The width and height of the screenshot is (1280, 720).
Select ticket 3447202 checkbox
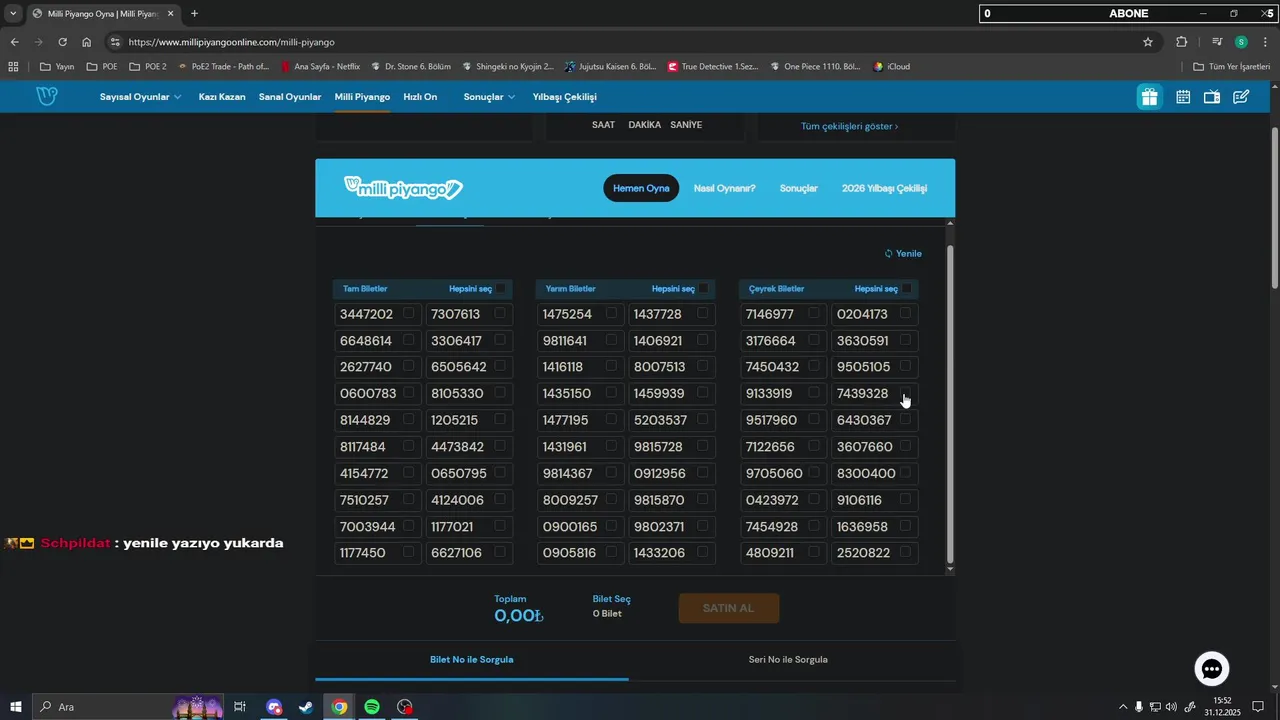pyautogui.click(x=409, y=313)
